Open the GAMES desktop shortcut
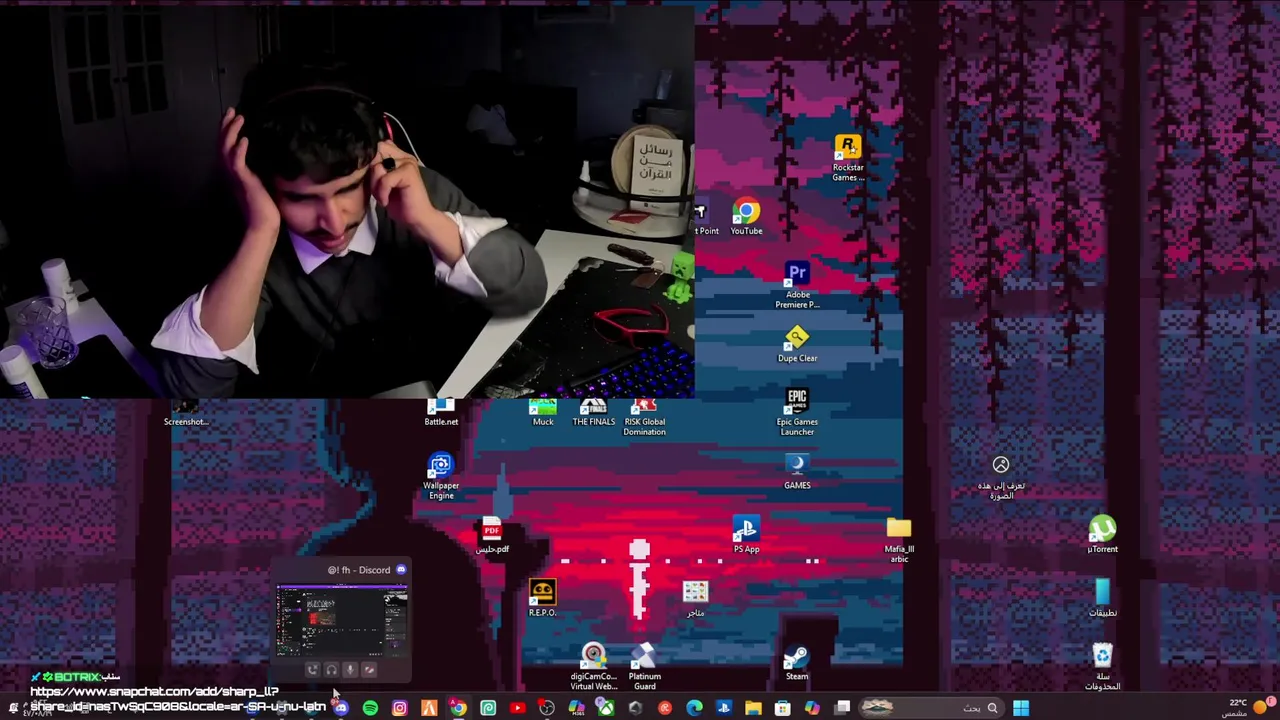The image size is (1280, 720). pos(797,472)
